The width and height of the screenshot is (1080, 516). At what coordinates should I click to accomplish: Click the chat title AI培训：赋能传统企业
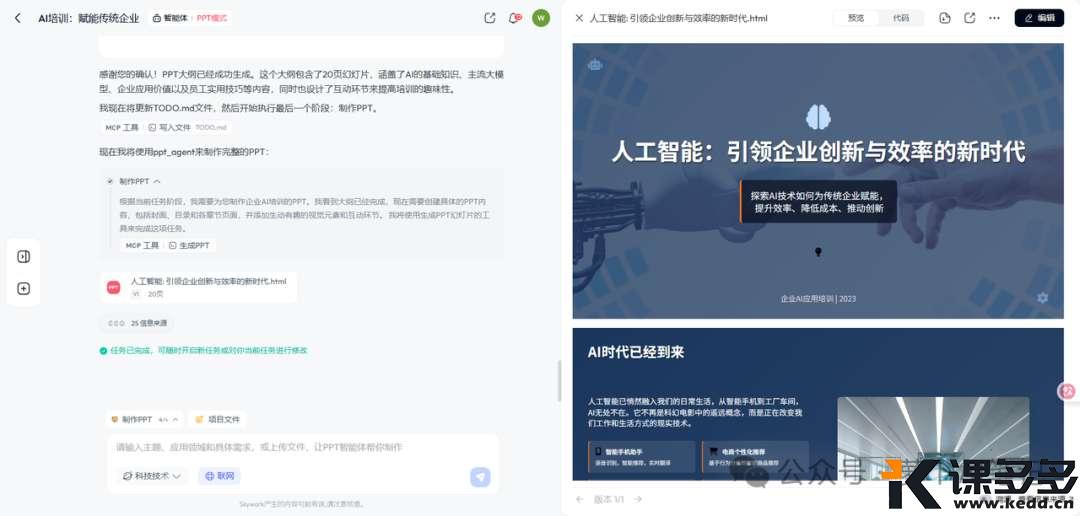89,18
